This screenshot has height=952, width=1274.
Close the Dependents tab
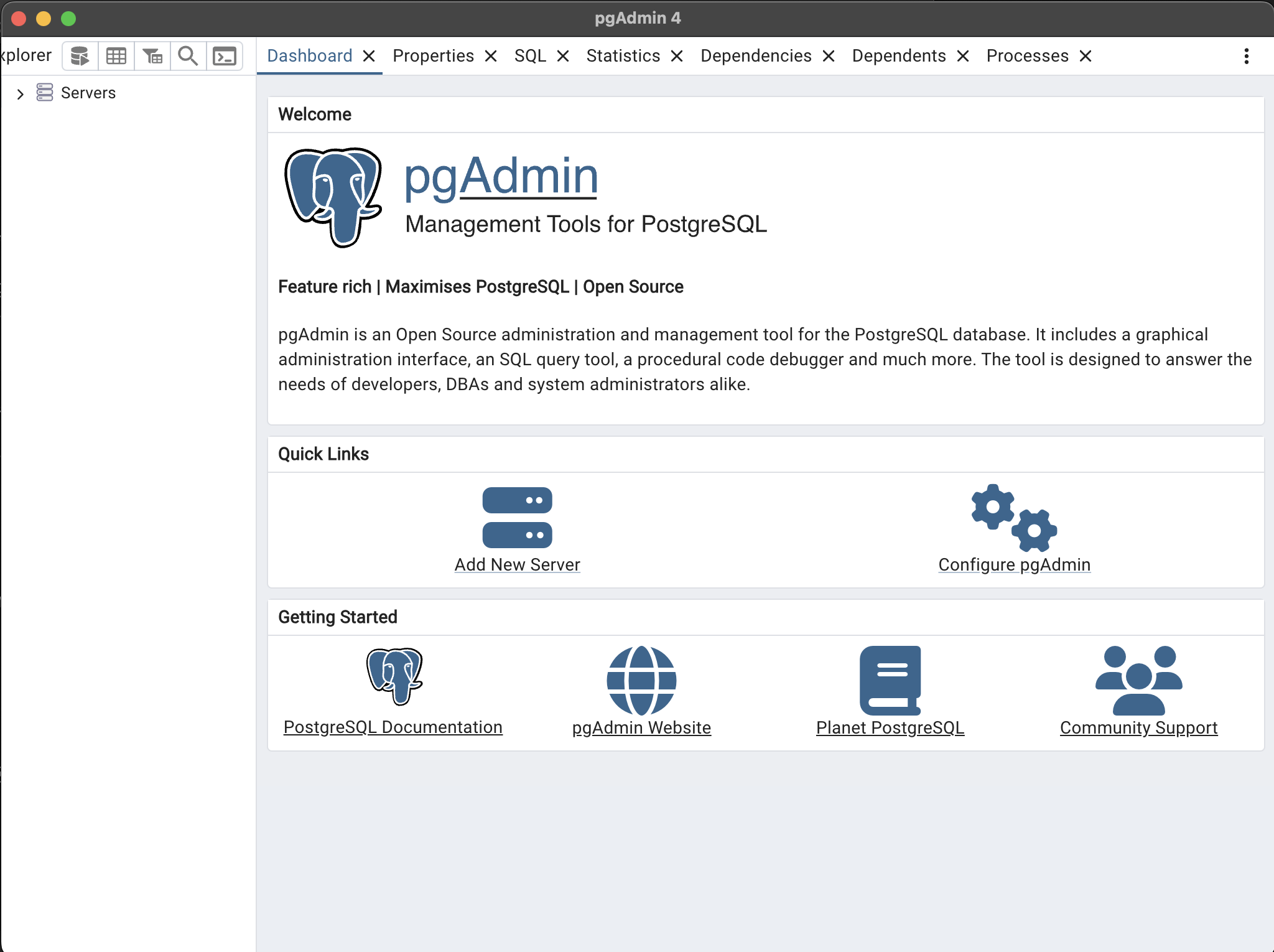[x=963, y=56]
